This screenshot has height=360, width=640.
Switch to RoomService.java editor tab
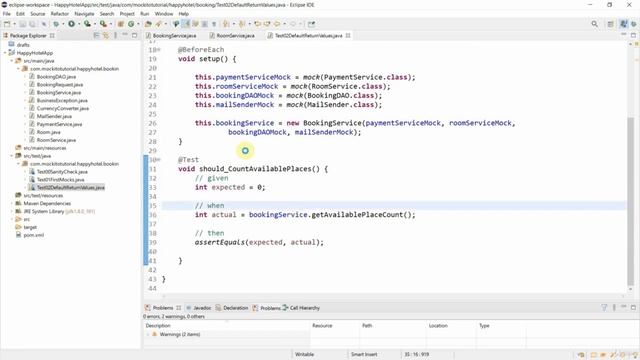pos(232,36)
